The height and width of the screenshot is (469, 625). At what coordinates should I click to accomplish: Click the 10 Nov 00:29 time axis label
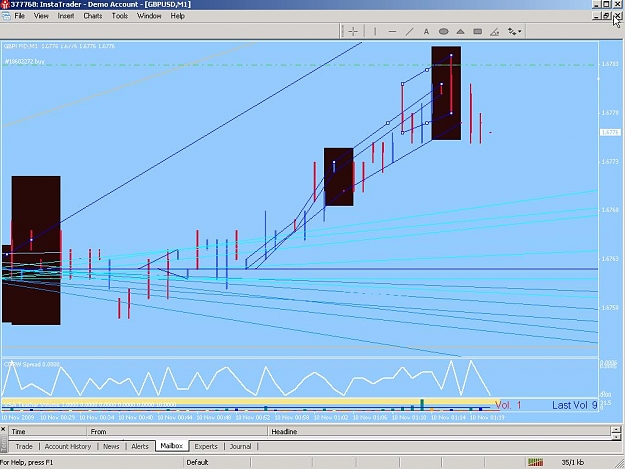(57, 417)
